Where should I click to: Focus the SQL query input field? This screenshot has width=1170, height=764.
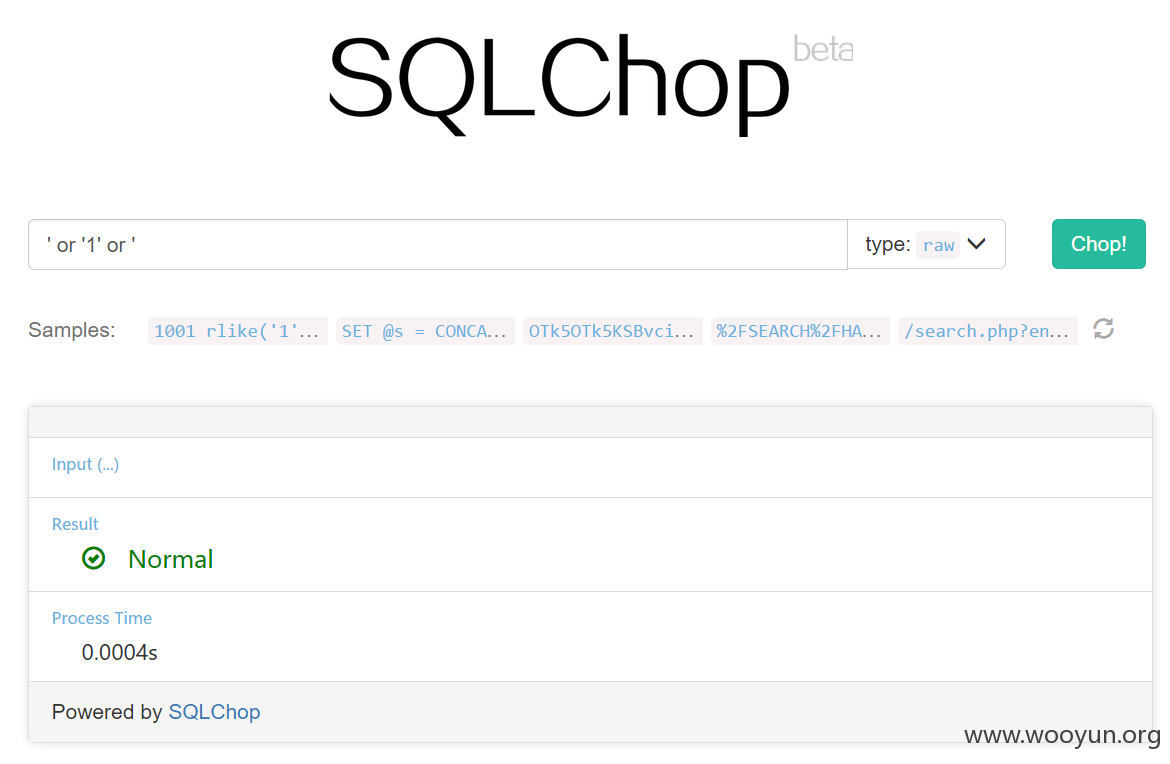(438, 245)
